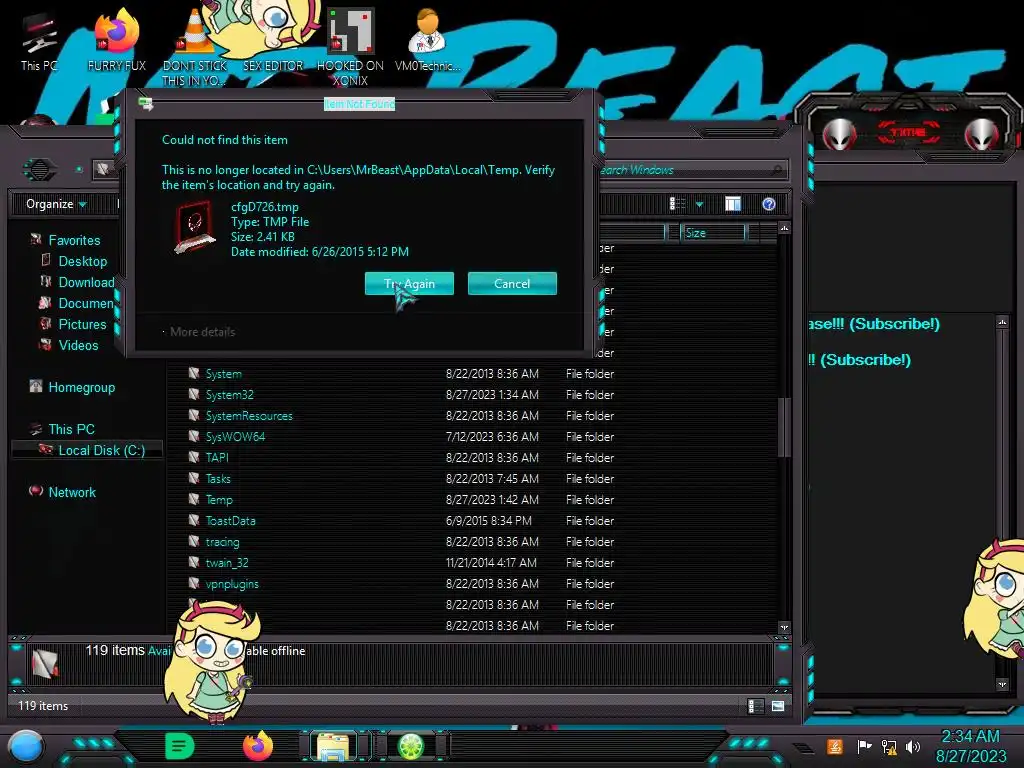Image resolution: width=1024 pixels, height=768 pixels.
Task: Select the twain_32 folder
Action: pyautogui.click(x=227, y=562)
